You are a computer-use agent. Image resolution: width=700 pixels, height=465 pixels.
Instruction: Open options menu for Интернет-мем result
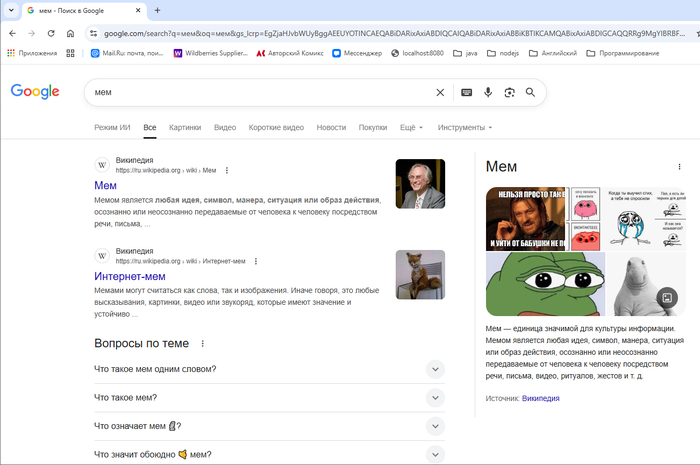coord(256,262)
